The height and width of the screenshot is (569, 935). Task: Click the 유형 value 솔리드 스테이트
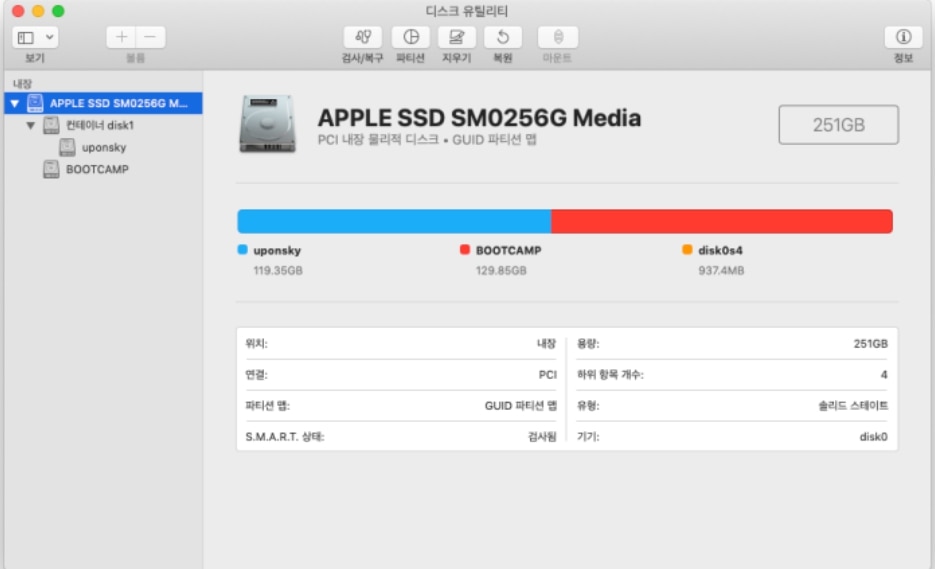[853, 406]
